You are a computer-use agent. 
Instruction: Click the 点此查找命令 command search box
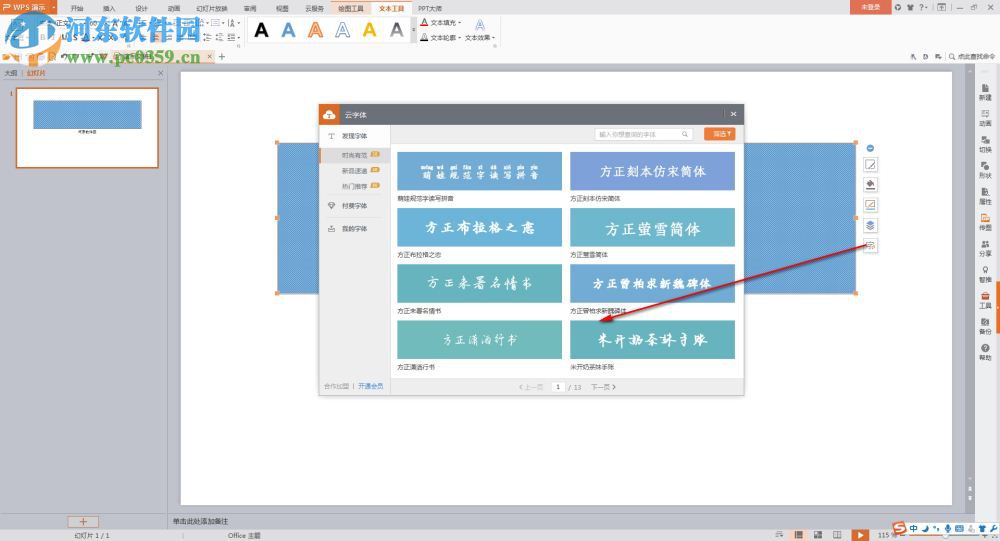(x=972, y=57)
